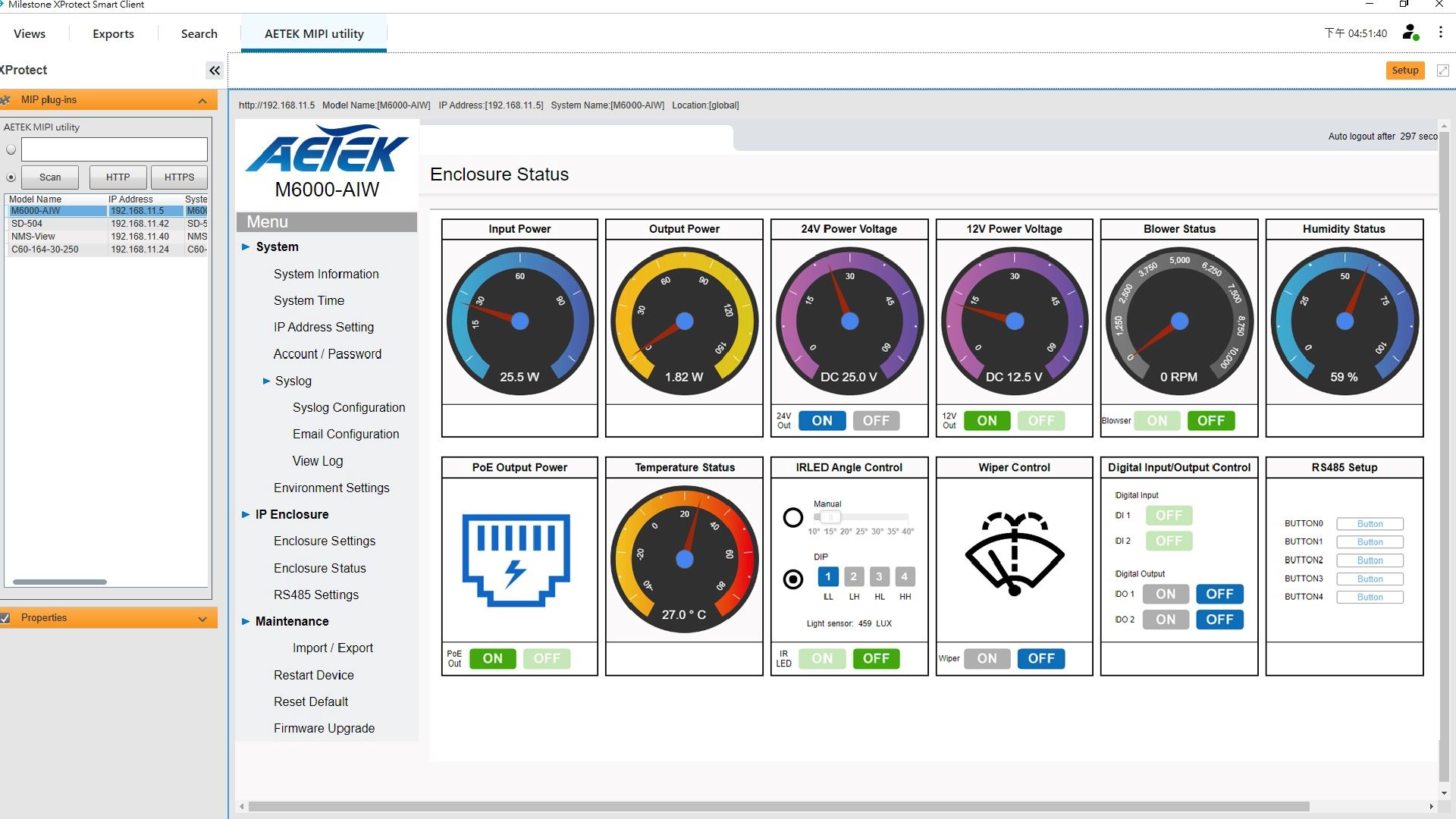Collapse the MIP plug-ins panel
Viewport: 1456px width, 819px height.
coord(202,101)
